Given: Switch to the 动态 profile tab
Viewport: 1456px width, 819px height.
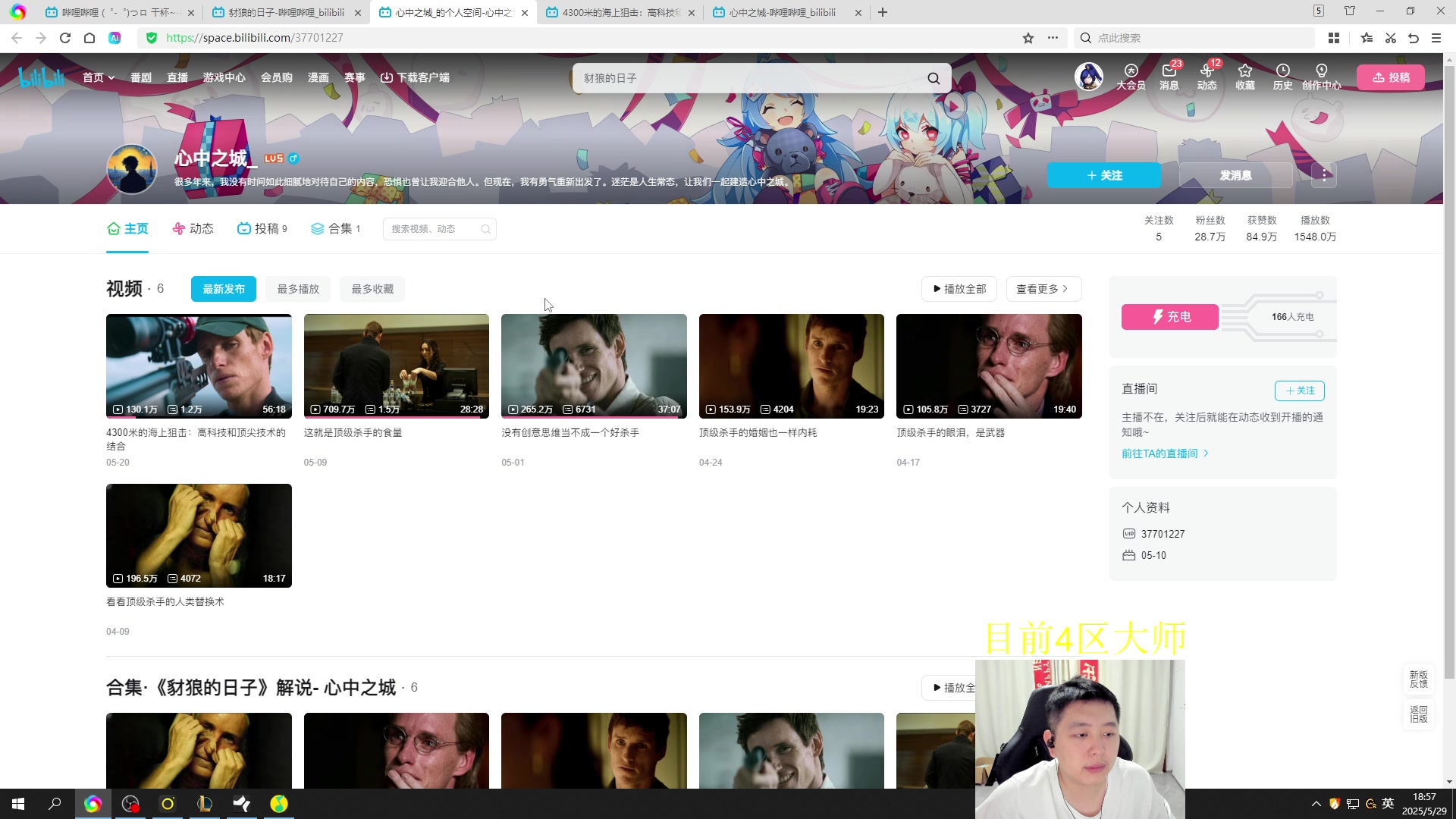Looking at the screenshot, I should pos(193,228).
